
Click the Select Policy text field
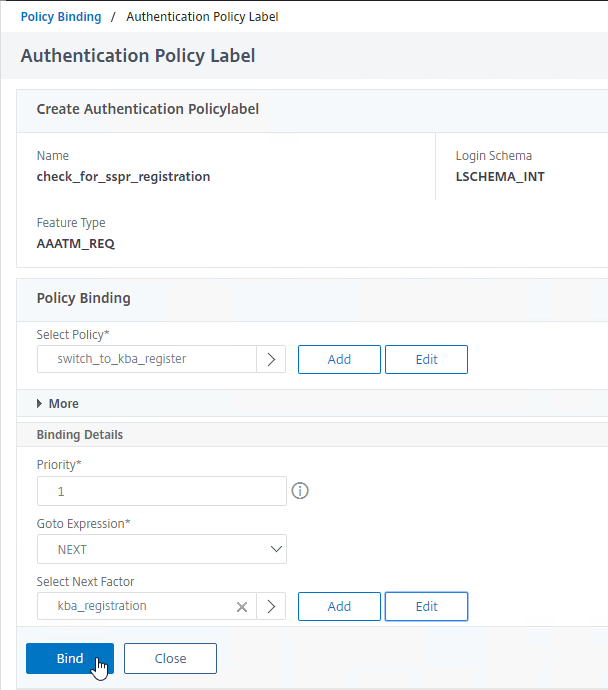point(147,359)
